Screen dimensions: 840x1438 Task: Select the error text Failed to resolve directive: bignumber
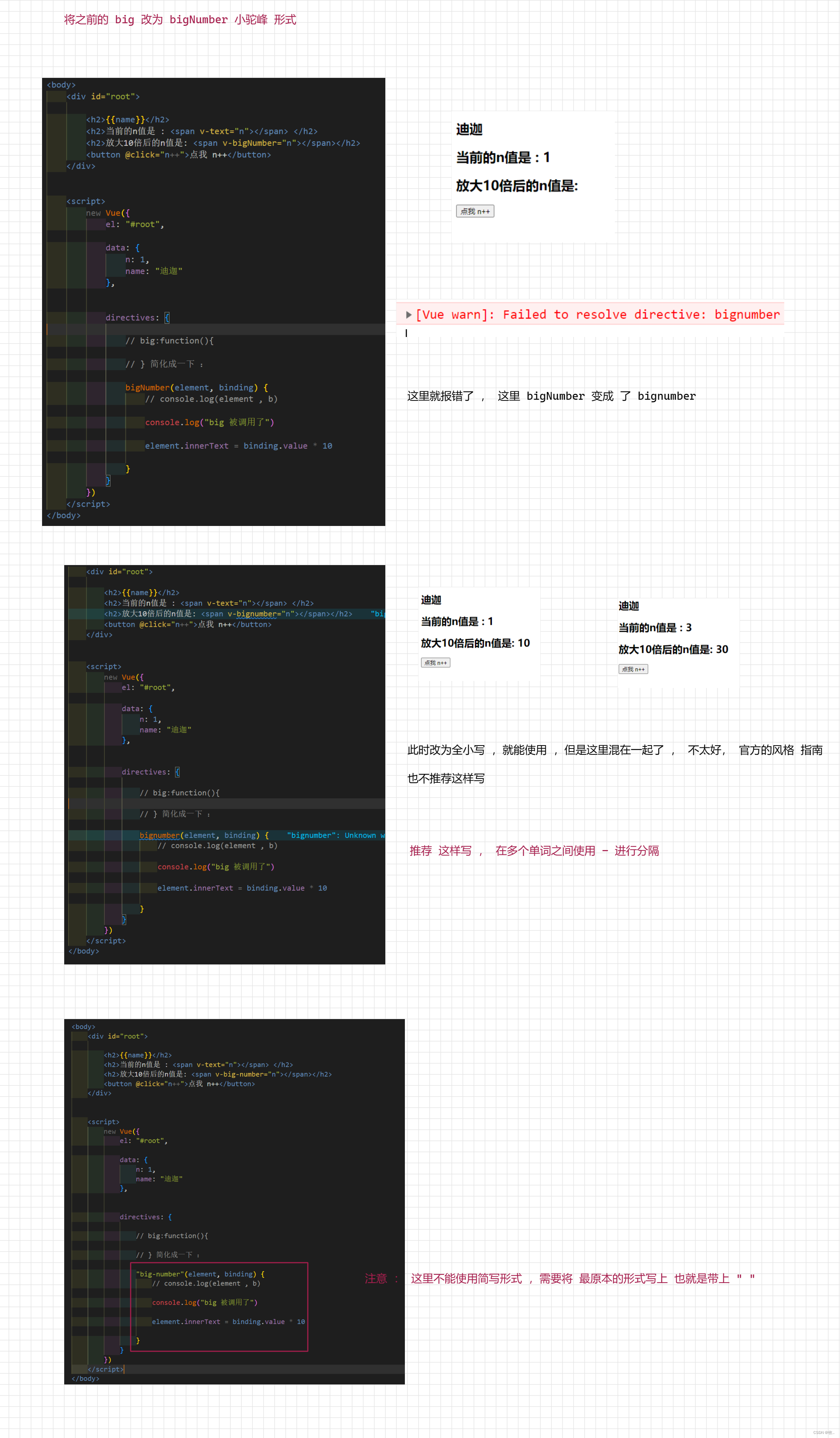click(641, 314)
